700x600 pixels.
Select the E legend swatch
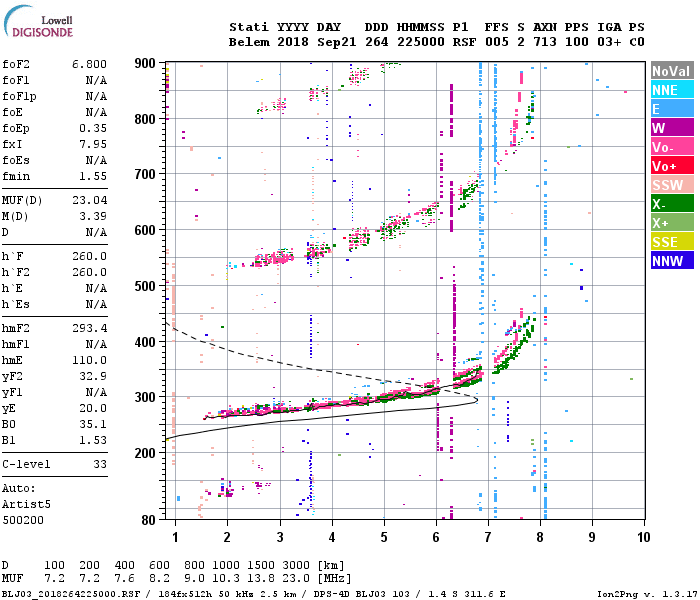672,109
